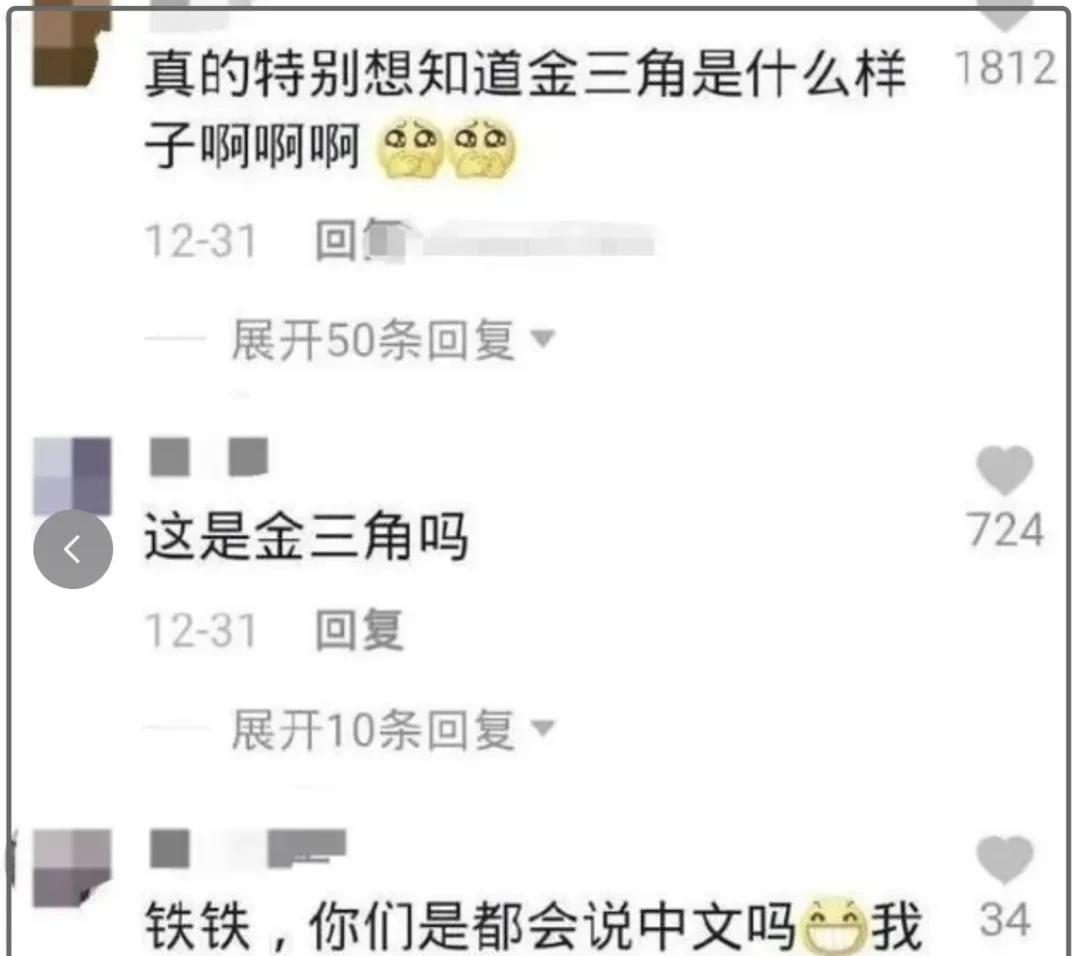
Task: Go back with the gray left-arrow circle
Action: [73, 549]
